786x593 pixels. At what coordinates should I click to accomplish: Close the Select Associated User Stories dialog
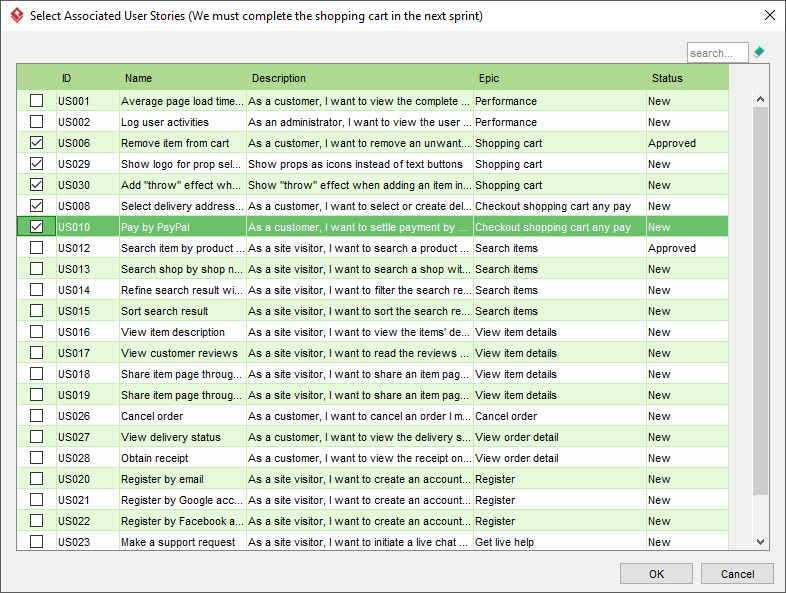(x=770, y=15)
